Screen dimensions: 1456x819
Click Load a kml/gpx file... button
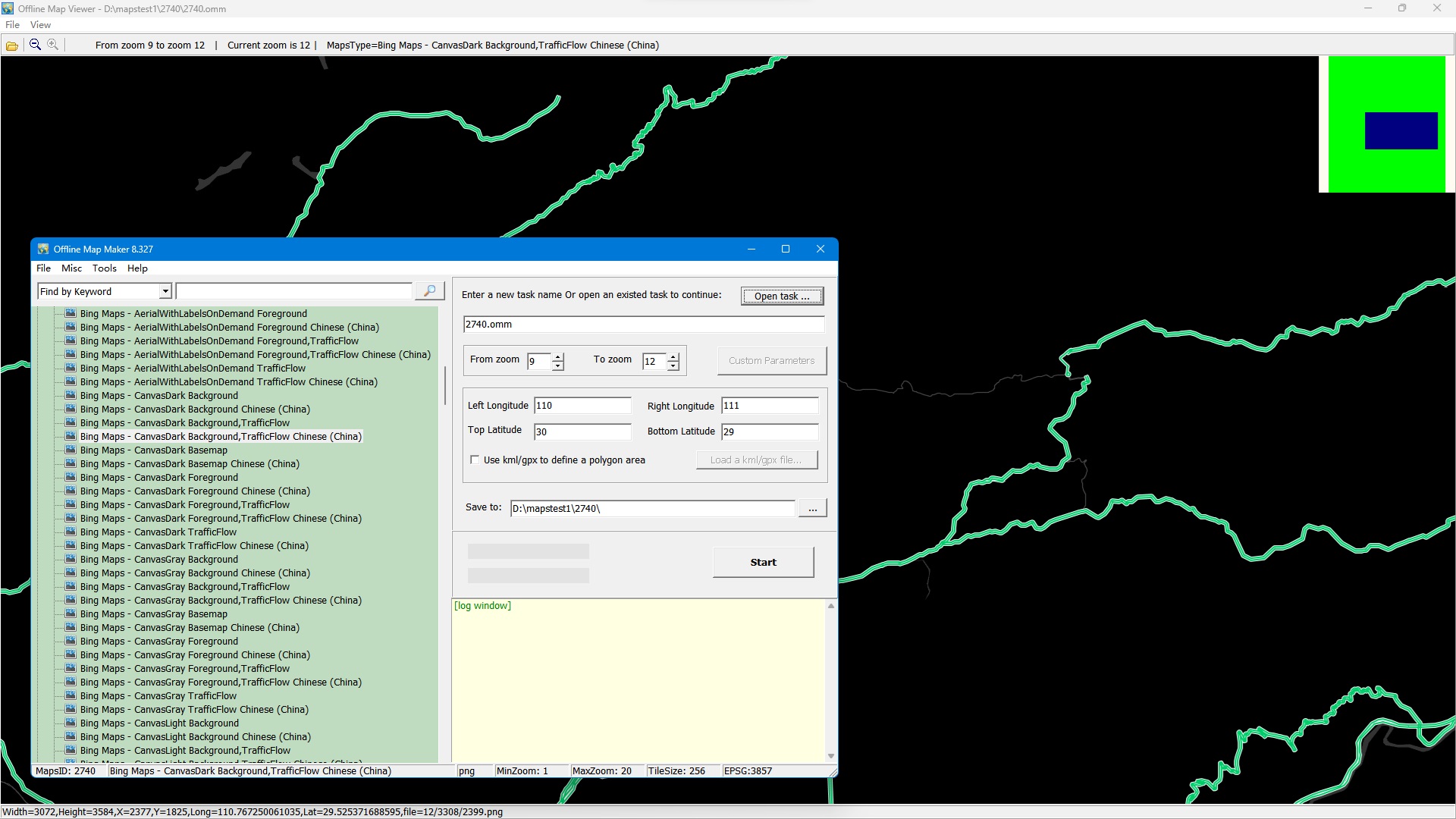point(757,460)
